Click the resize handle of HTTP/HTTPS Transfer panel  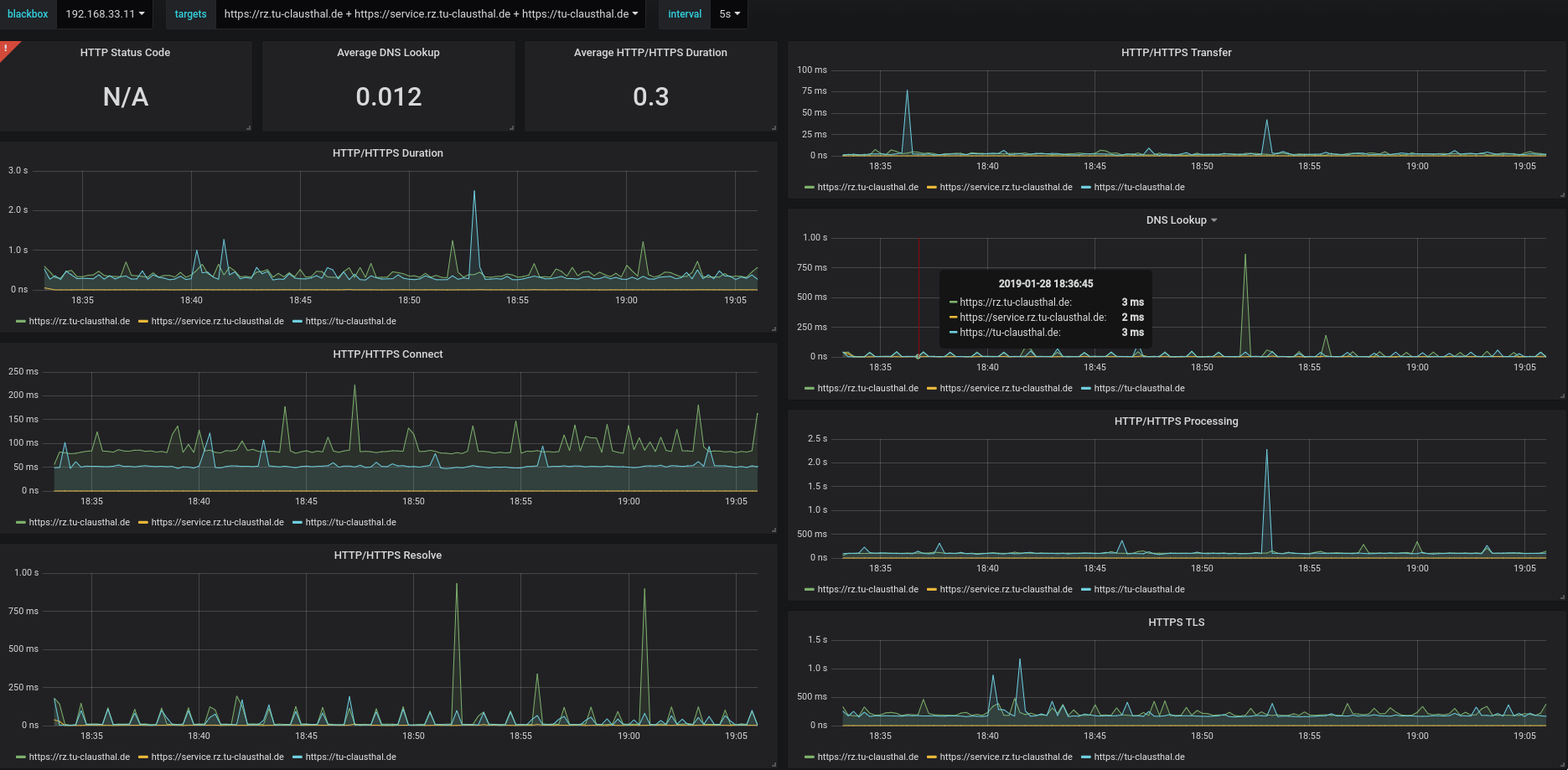point(1562,195)
